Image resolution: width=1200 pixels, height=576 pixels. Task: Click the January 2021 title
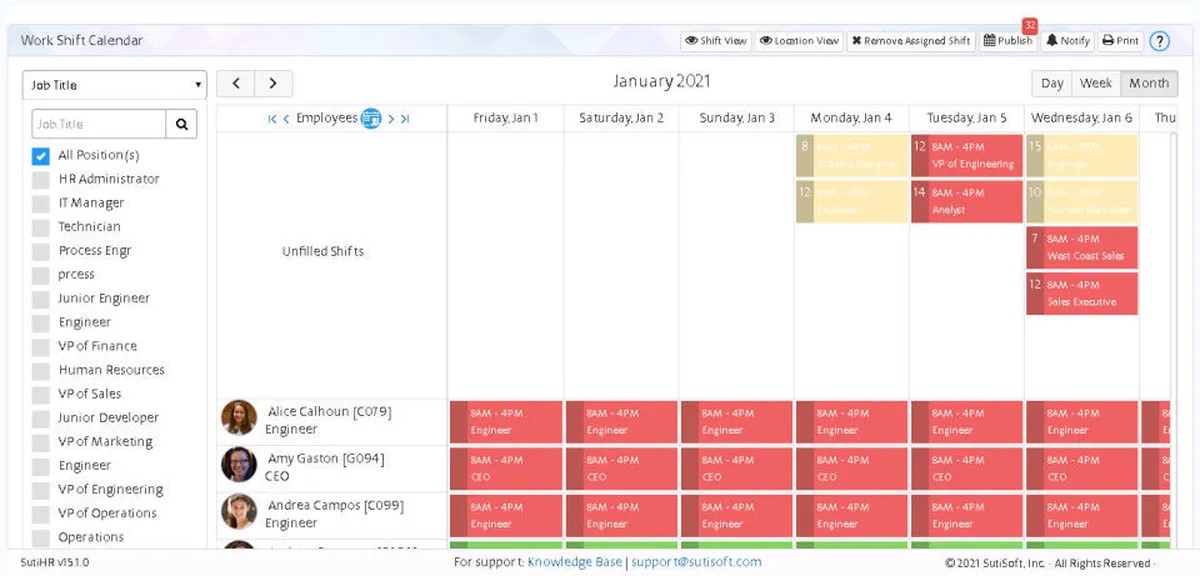[x=662, y=81]
